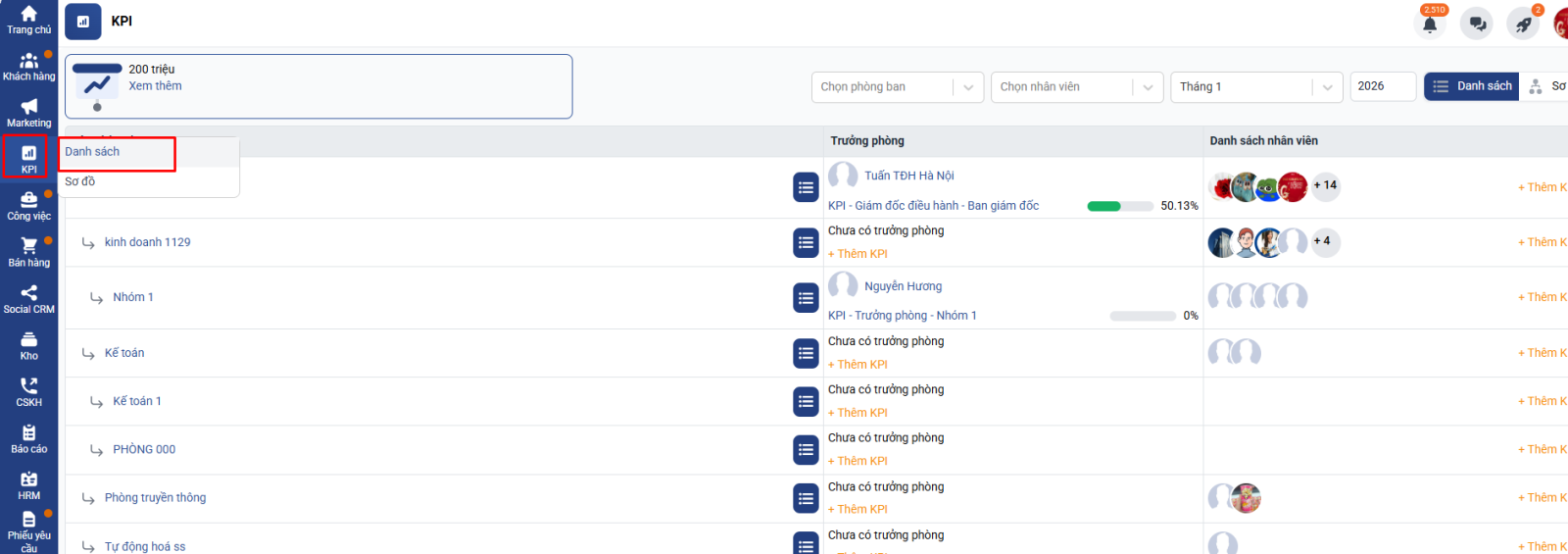
Task: Switch to the Danh sách view toggle
Action: [1471, 86]
